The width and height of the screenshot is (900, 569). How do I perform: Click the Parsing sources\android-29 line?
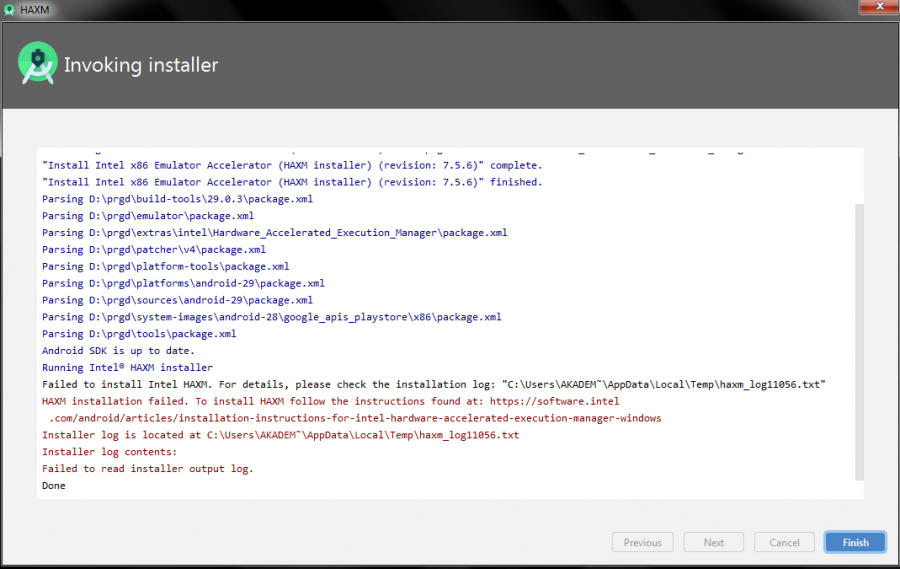click(x=177, y=300)
